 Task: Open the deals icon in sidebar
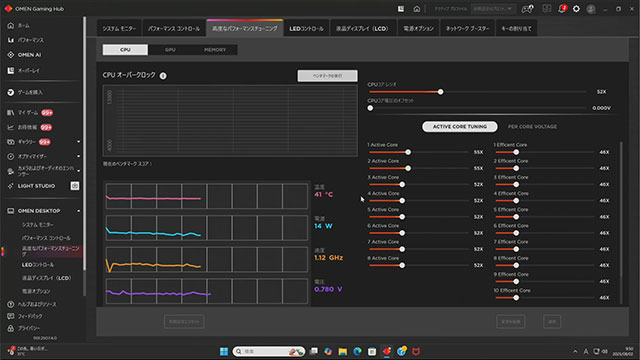[x=11, y=127]
